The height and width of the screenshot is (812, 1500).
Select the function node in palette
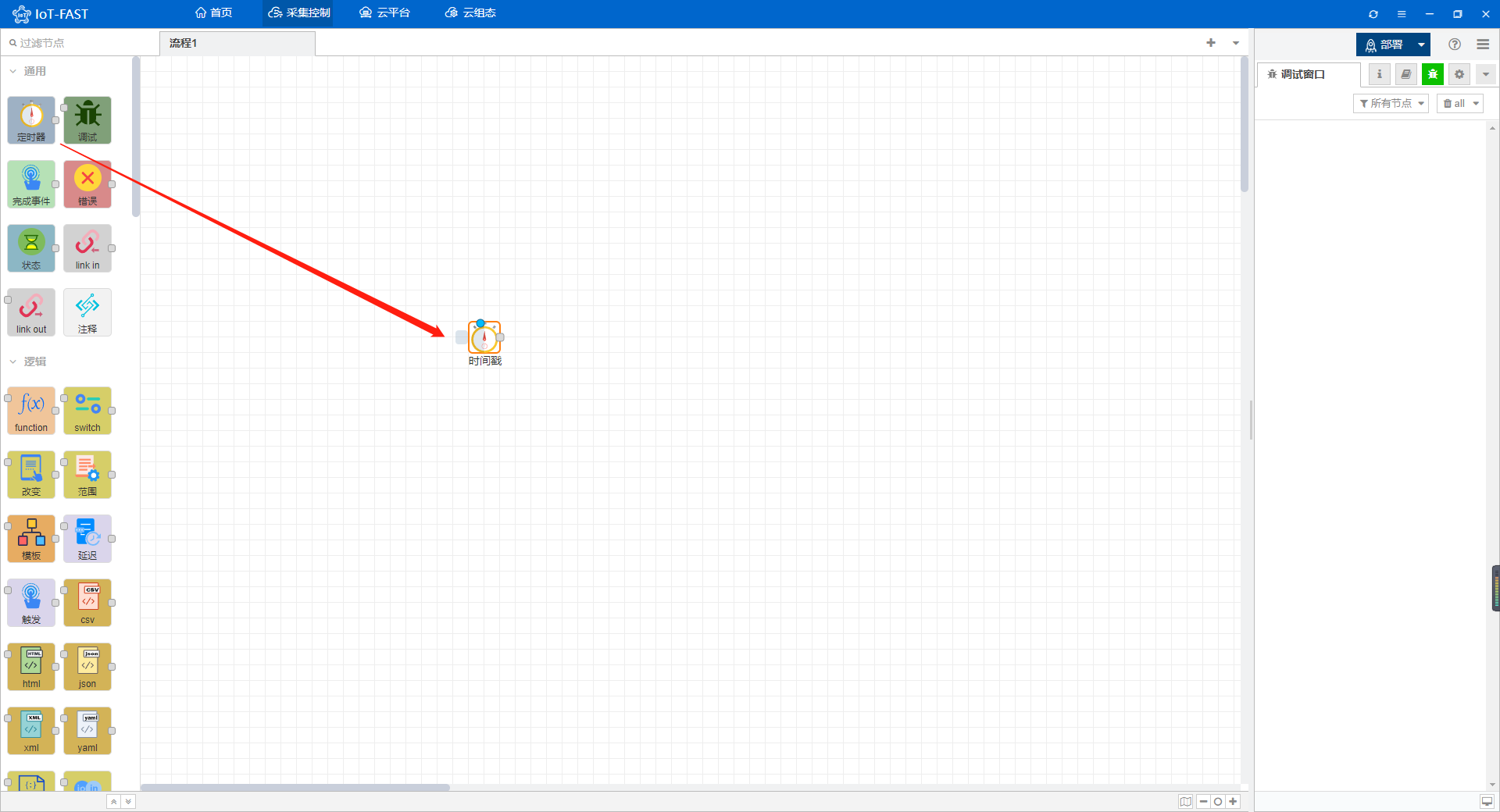pos(31,411)
